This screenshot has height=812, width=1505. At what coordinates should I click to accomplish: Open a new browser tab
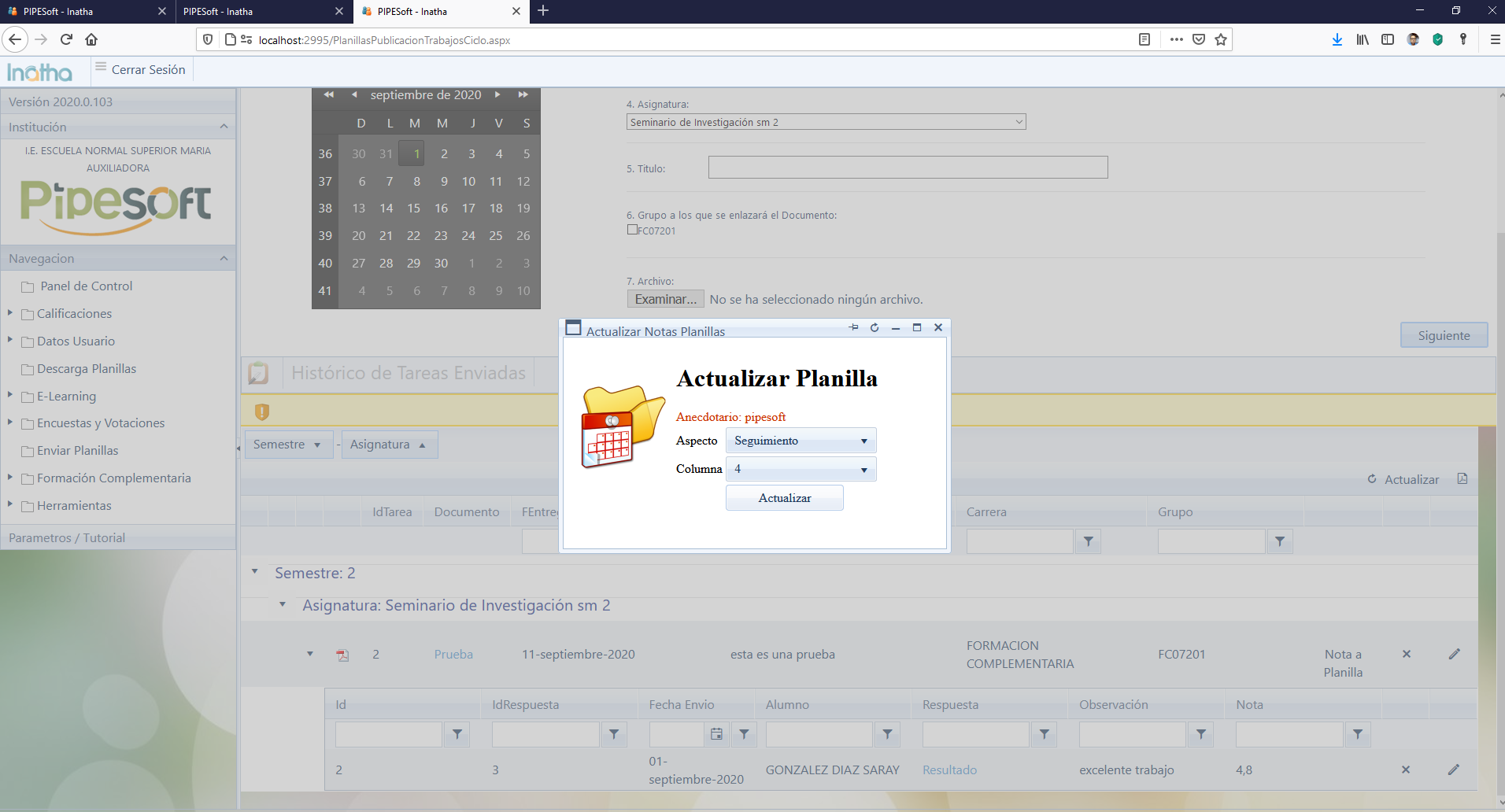coord(543,11)
